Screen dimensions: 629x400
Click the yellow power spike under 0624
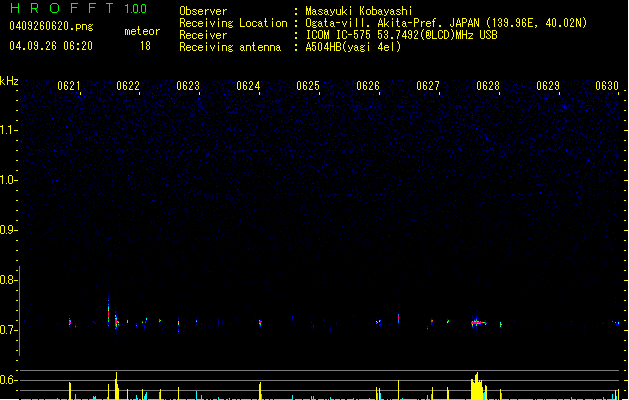[260, 391]
